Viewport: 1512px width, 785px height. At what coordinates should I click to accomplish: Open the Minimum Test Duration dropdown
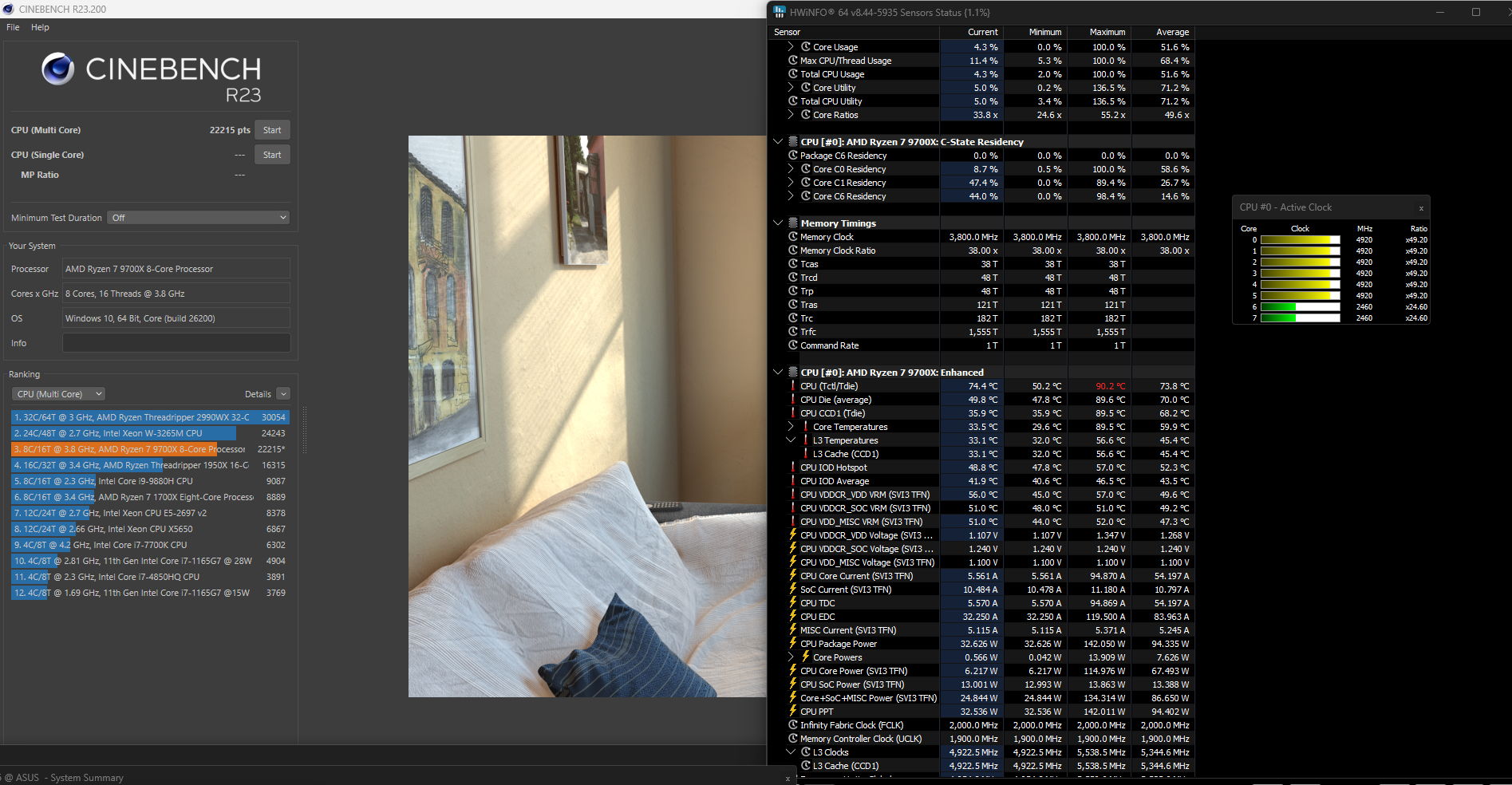[x=198, y=218]
